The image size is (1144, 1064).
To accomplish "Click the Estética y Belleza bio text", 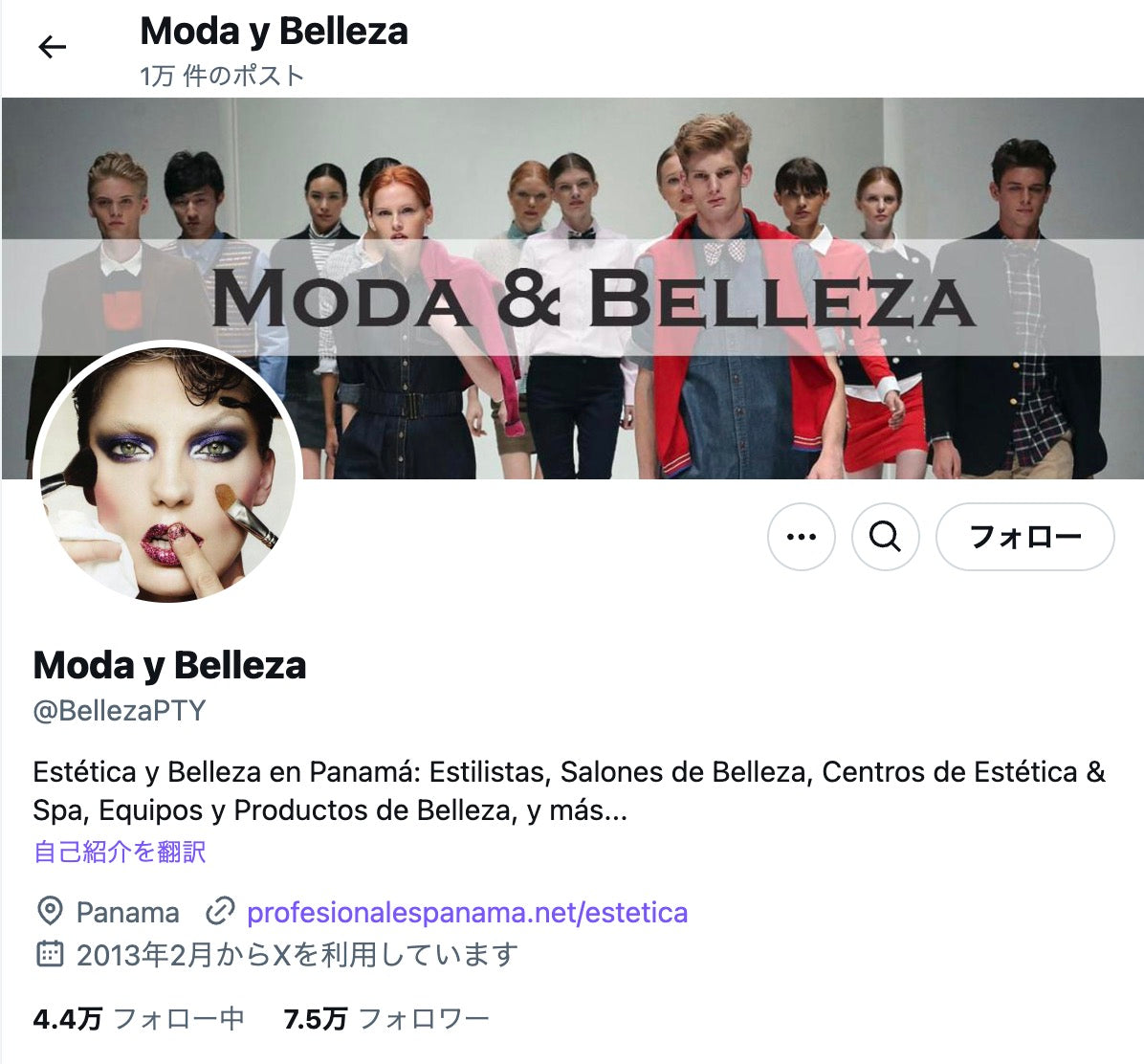I will coord(569,791).
